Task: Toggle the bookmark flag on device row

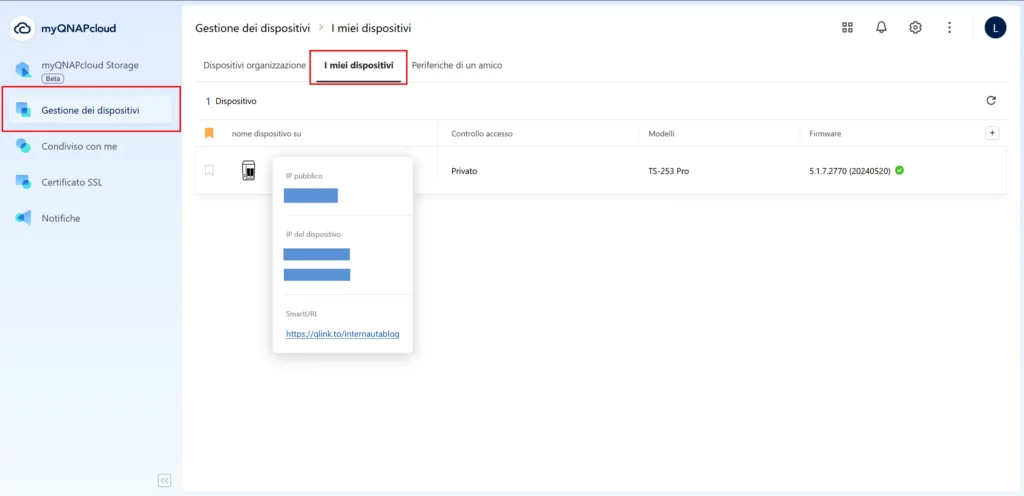Action: coord(209,171)
